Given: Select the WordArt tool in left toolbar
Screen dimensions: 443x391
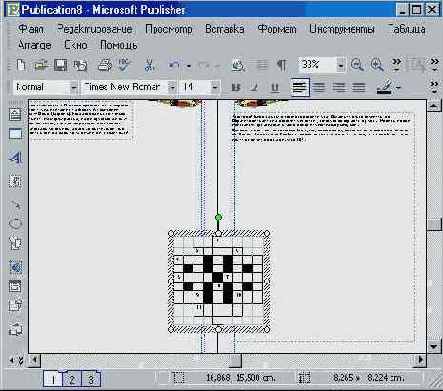Looking at the screenshot, I should point(15,157).
